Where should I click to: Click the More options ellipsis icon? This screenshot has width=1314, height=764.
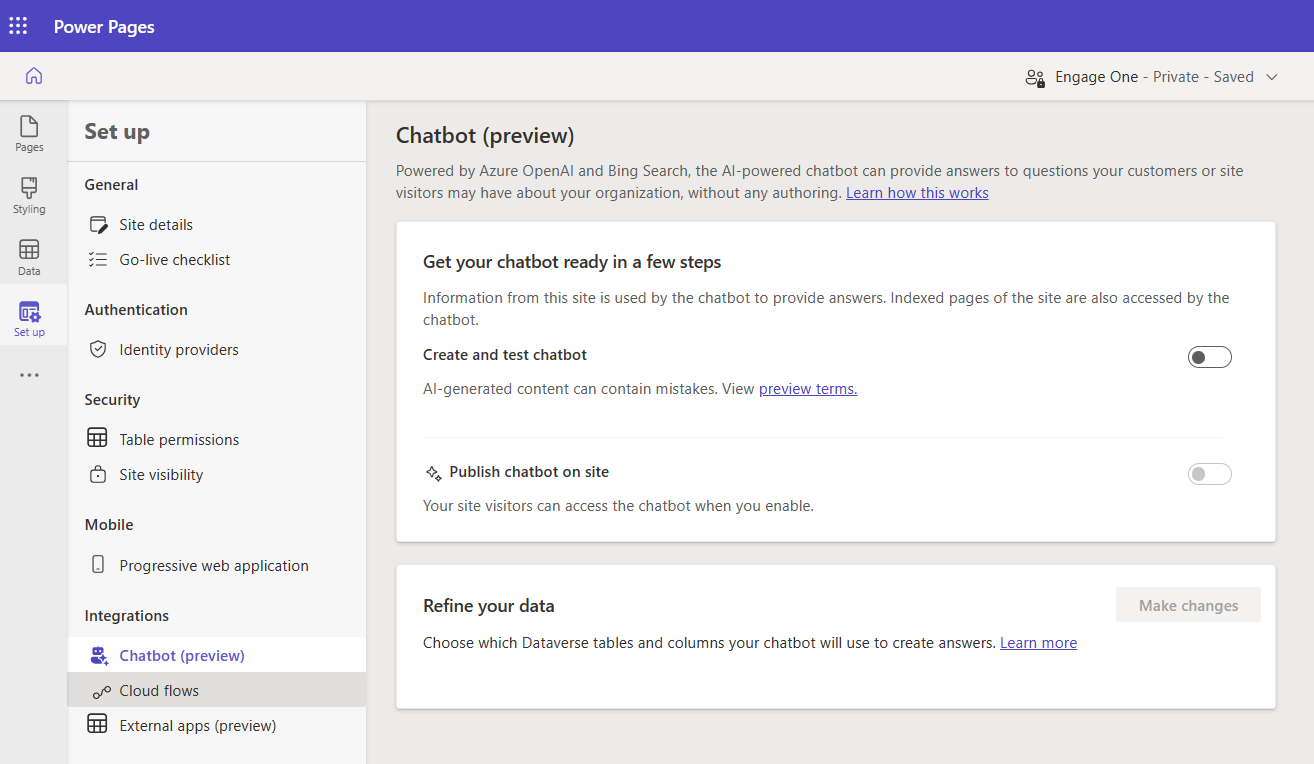[29, 375]
